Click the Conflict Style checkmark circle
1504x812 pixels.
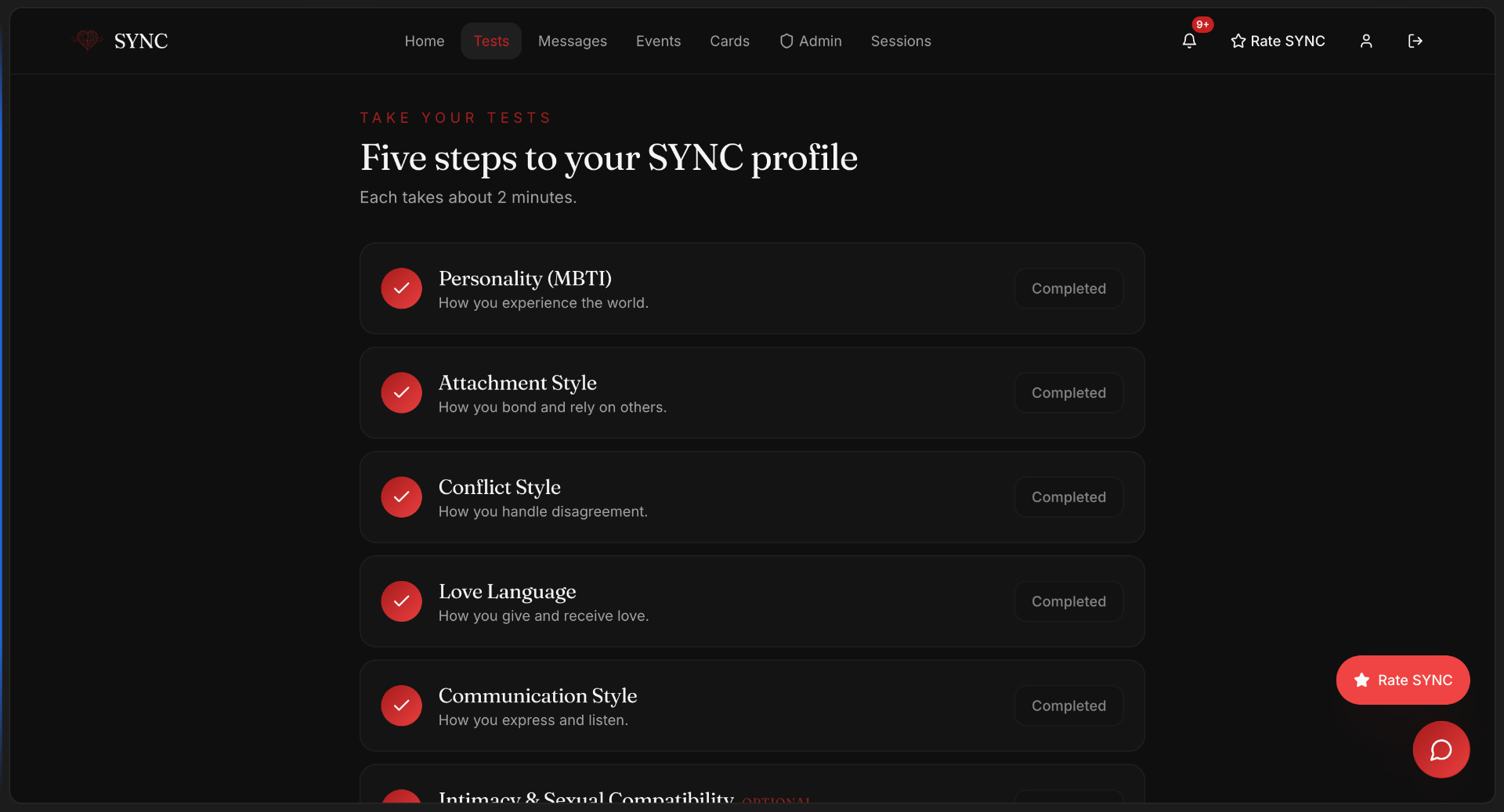point(402,496)
